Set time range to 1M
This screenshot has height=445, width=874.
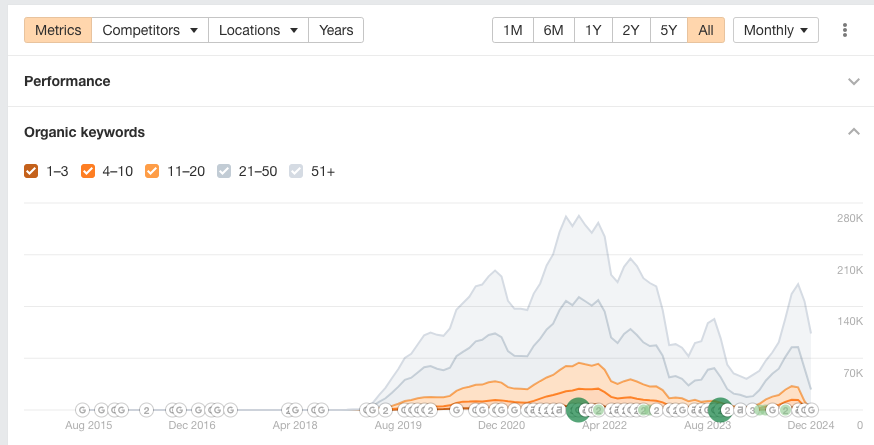[513, 30]
